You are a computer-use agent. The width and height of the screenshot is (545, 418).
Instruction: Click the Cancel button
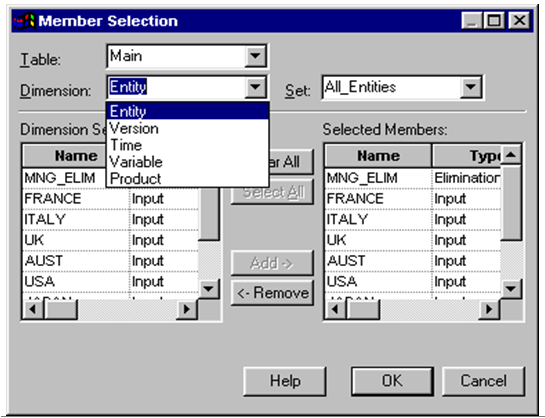(x=483, y=381)
